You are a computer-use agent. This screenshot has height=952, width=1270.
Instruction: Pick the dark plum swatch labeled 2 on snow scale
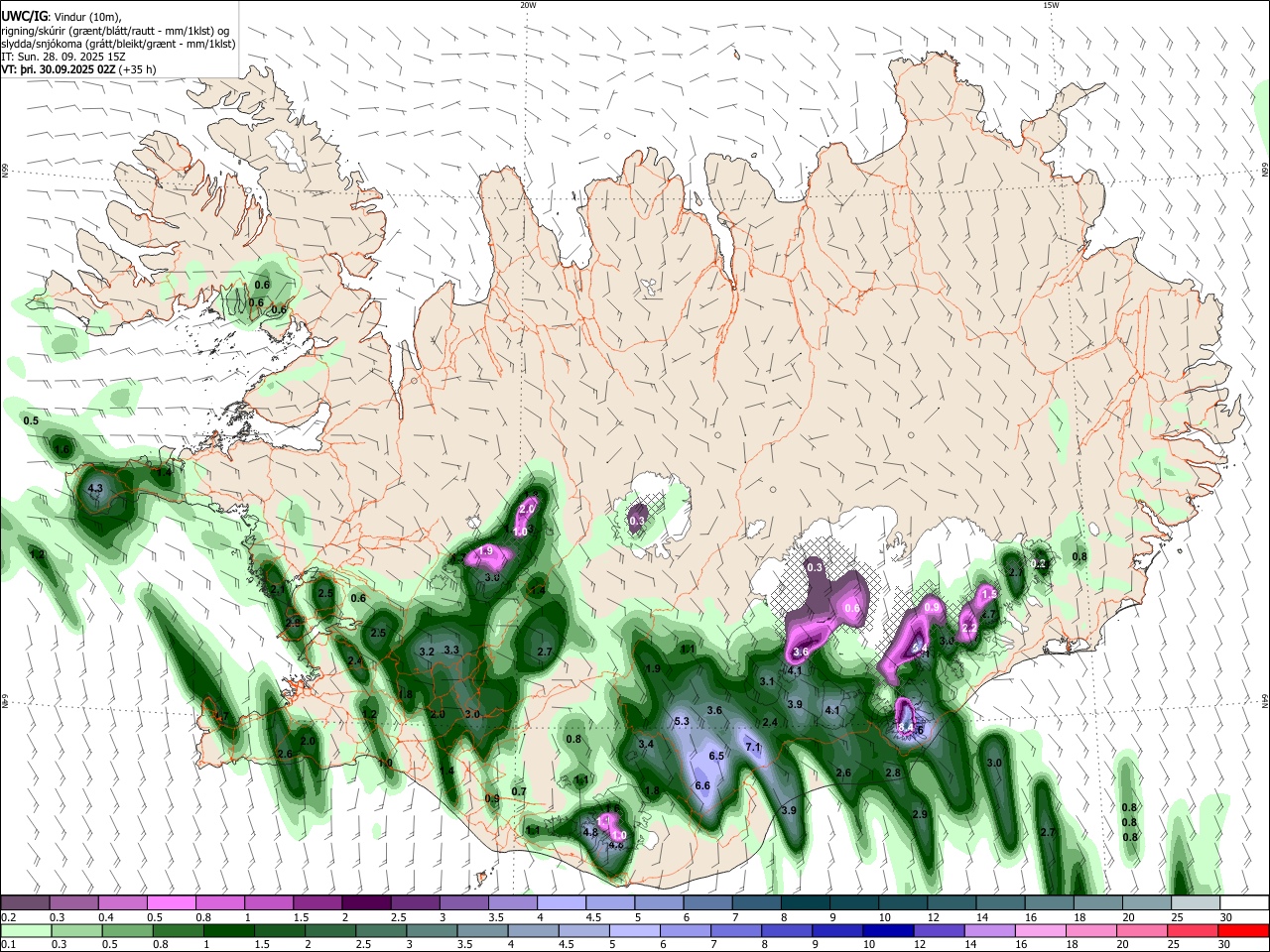(x=366, y=902)
